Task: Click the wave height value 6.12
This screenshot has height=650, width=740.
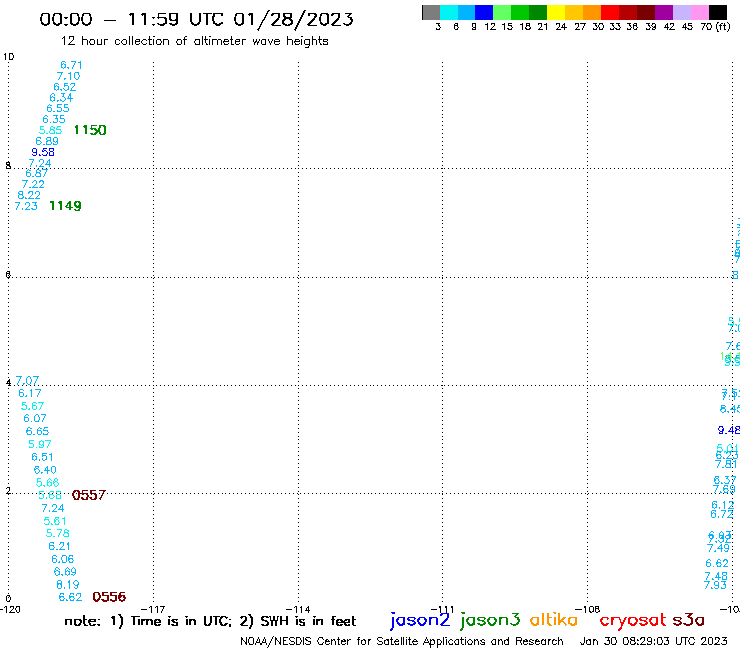Action: tap(723, 505)
